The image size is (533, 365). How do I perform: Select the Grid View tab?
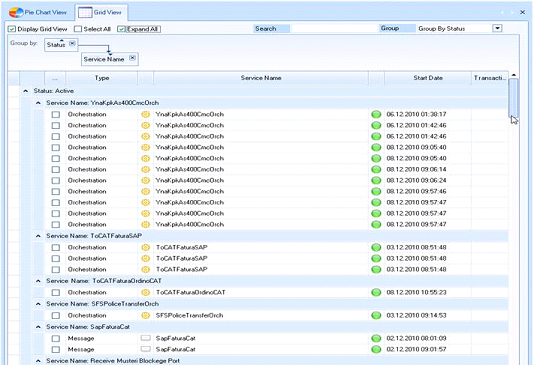[x=101, y=13]
